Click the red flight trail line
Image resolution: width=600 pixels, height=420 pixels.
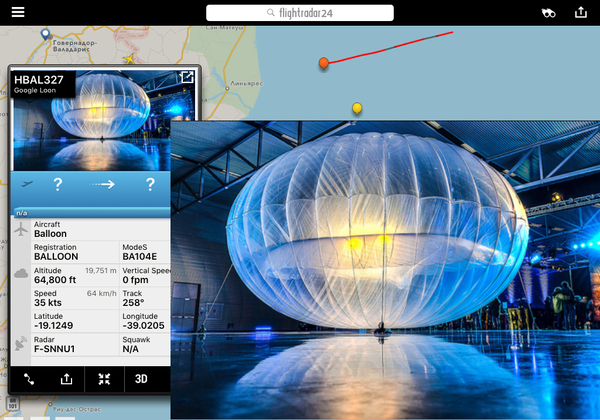tap(390, 48)
